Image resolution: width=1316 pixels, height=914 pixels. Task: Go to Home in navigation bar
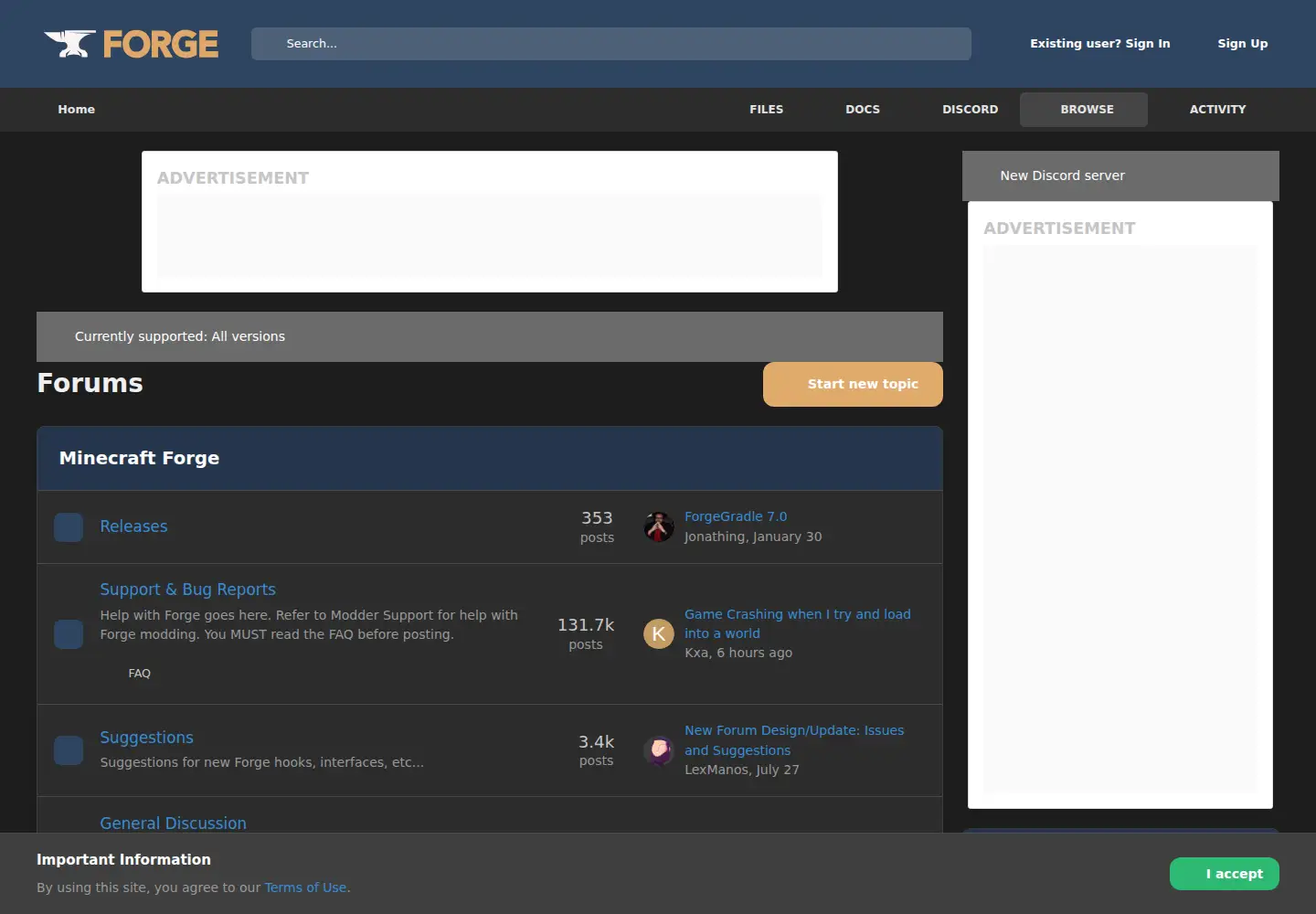[77, 110]
